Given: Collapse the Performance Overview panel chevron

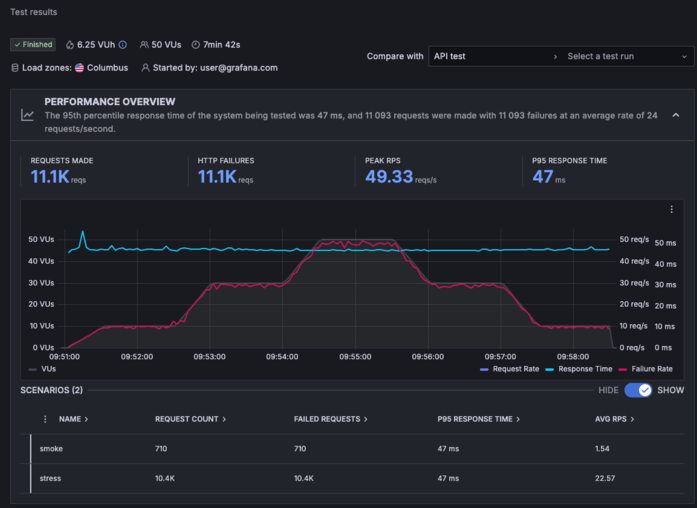Looking at the screenshot, I should point(676,115).
